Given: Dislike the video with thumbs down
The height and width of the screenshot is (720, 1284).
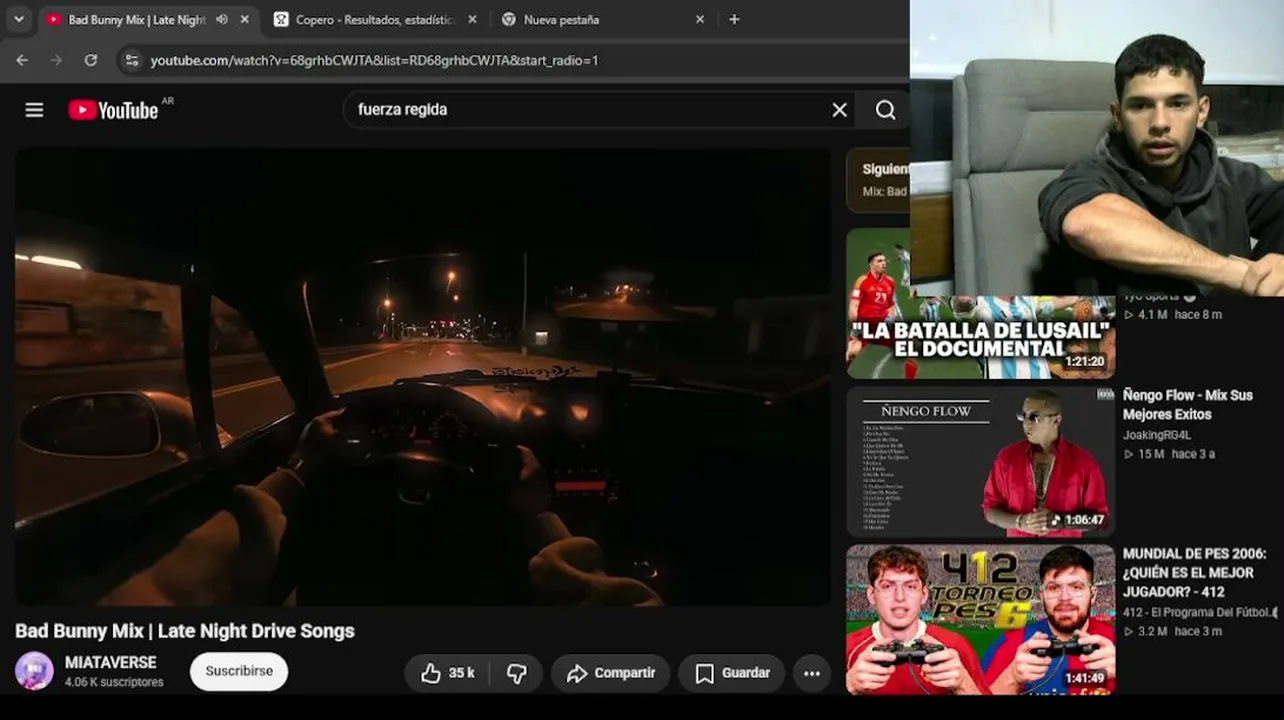Looking at the screenshot, I should (x=517, y=673).
